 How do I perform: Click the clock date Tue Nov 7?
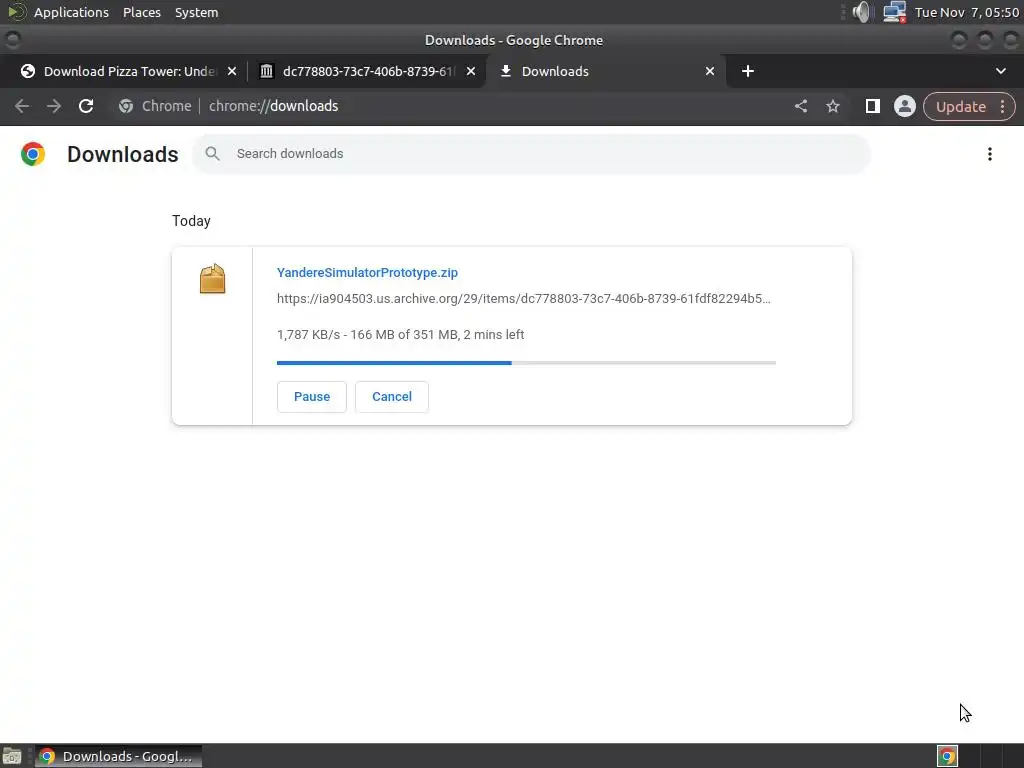click(x=967, y=12)
